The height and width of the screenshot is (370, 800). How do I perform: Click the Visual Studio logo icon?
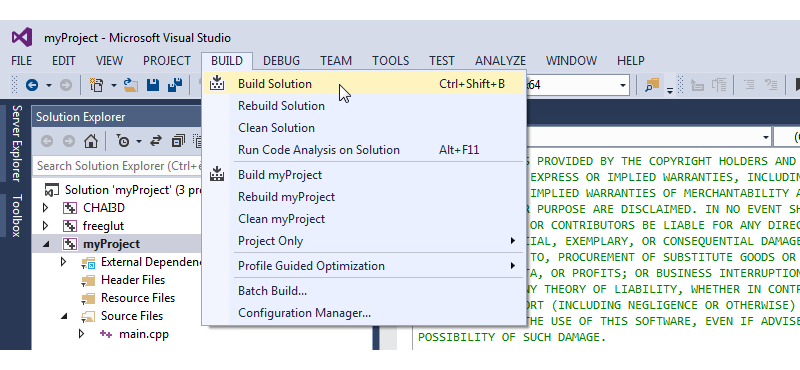tap(22, 37)
